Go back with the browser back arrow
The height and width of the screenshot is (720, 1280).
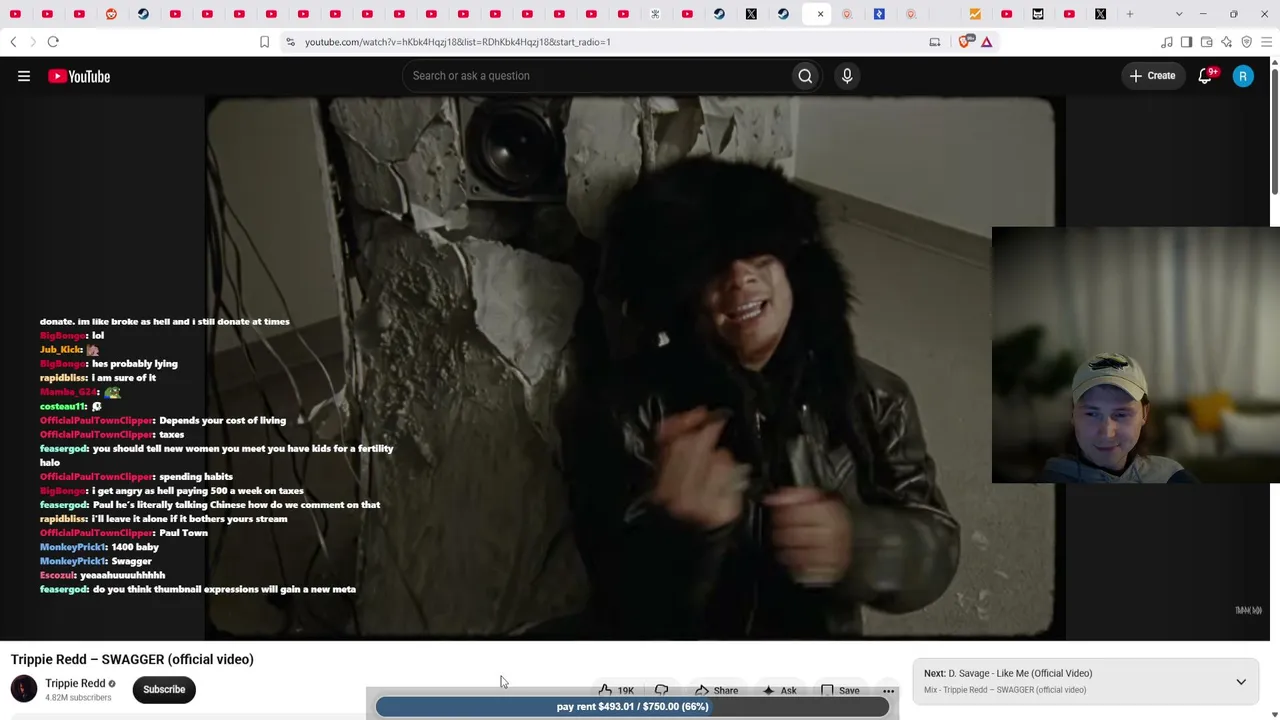pos(13,42)
